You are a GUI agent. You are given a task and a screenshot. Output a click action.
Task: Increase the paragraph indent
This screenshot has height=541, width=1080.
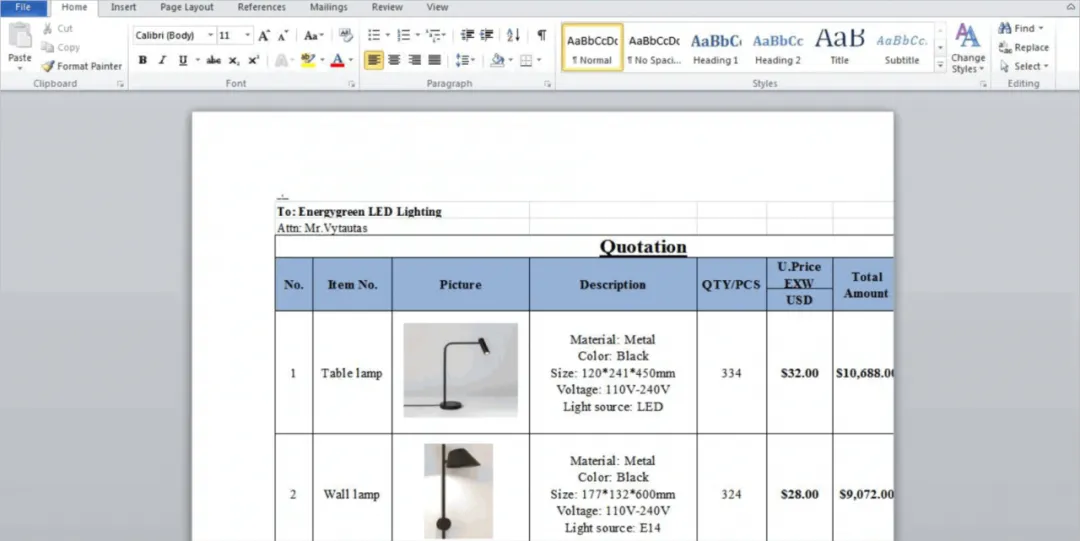pos(487,35)
